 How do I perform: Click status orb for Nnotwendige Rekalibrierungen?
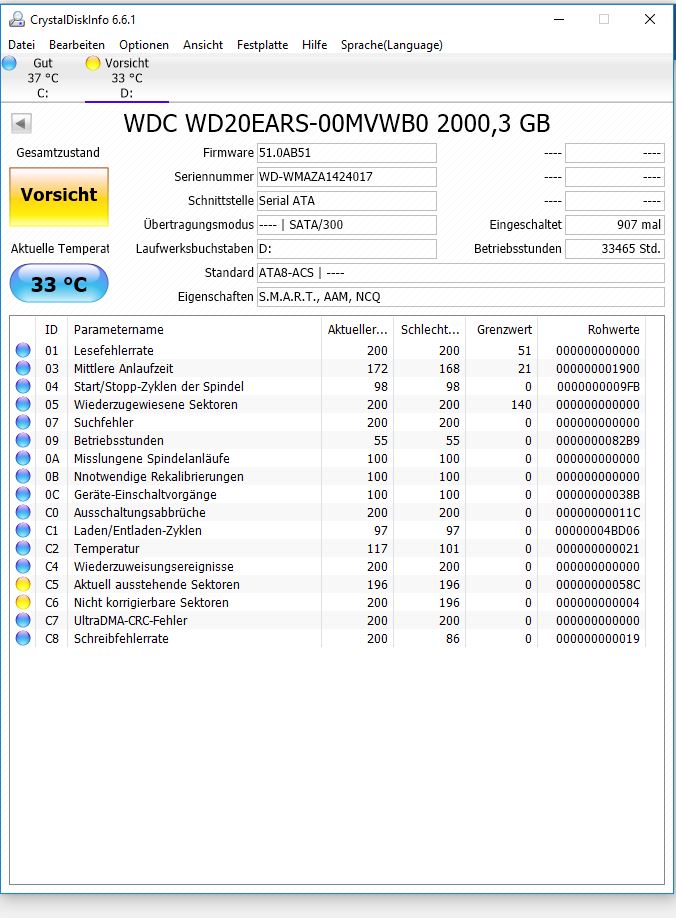tap(23, 476)
